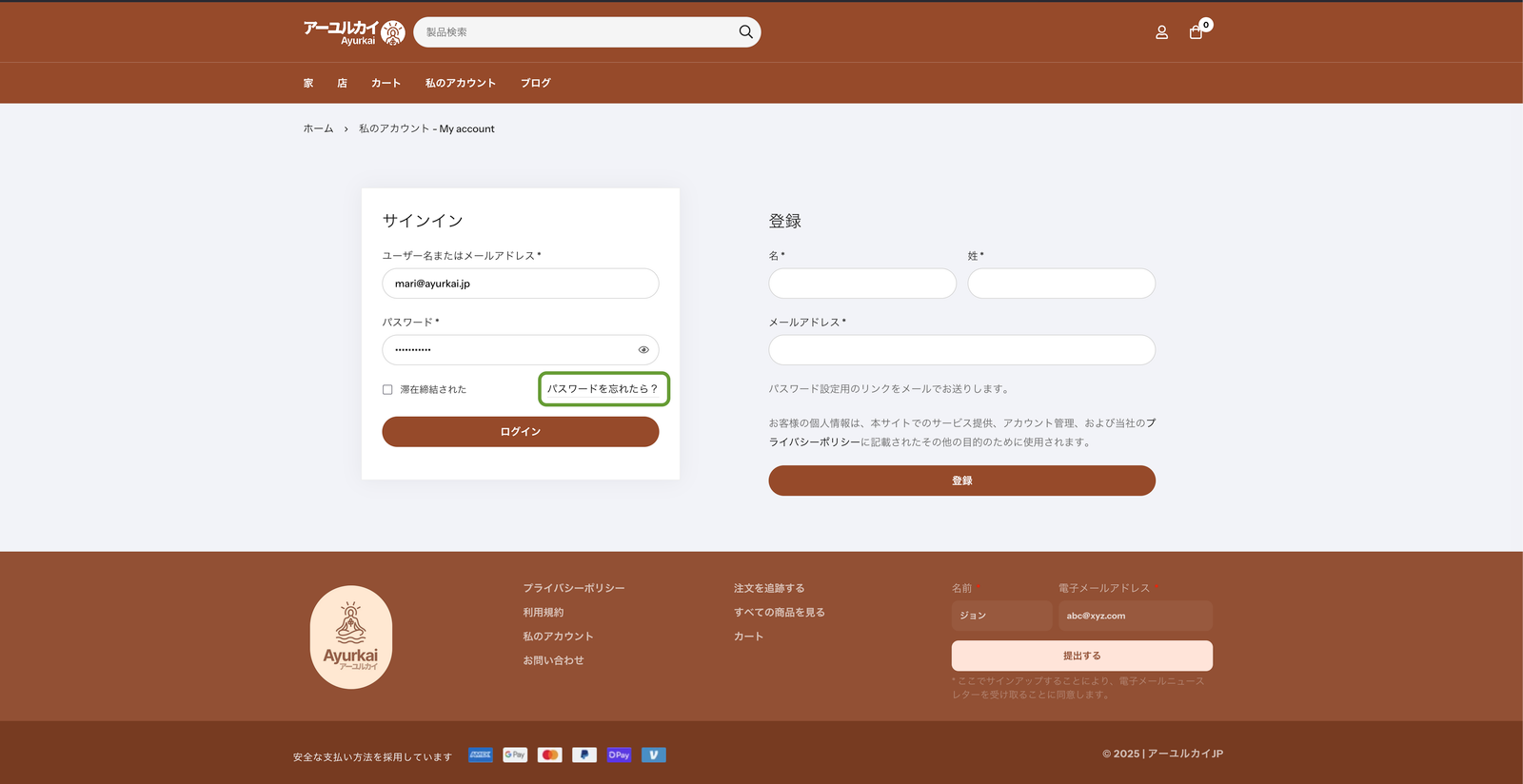Click the 製品検索 search field
The image size is (1523, 784).
(576, 32)
